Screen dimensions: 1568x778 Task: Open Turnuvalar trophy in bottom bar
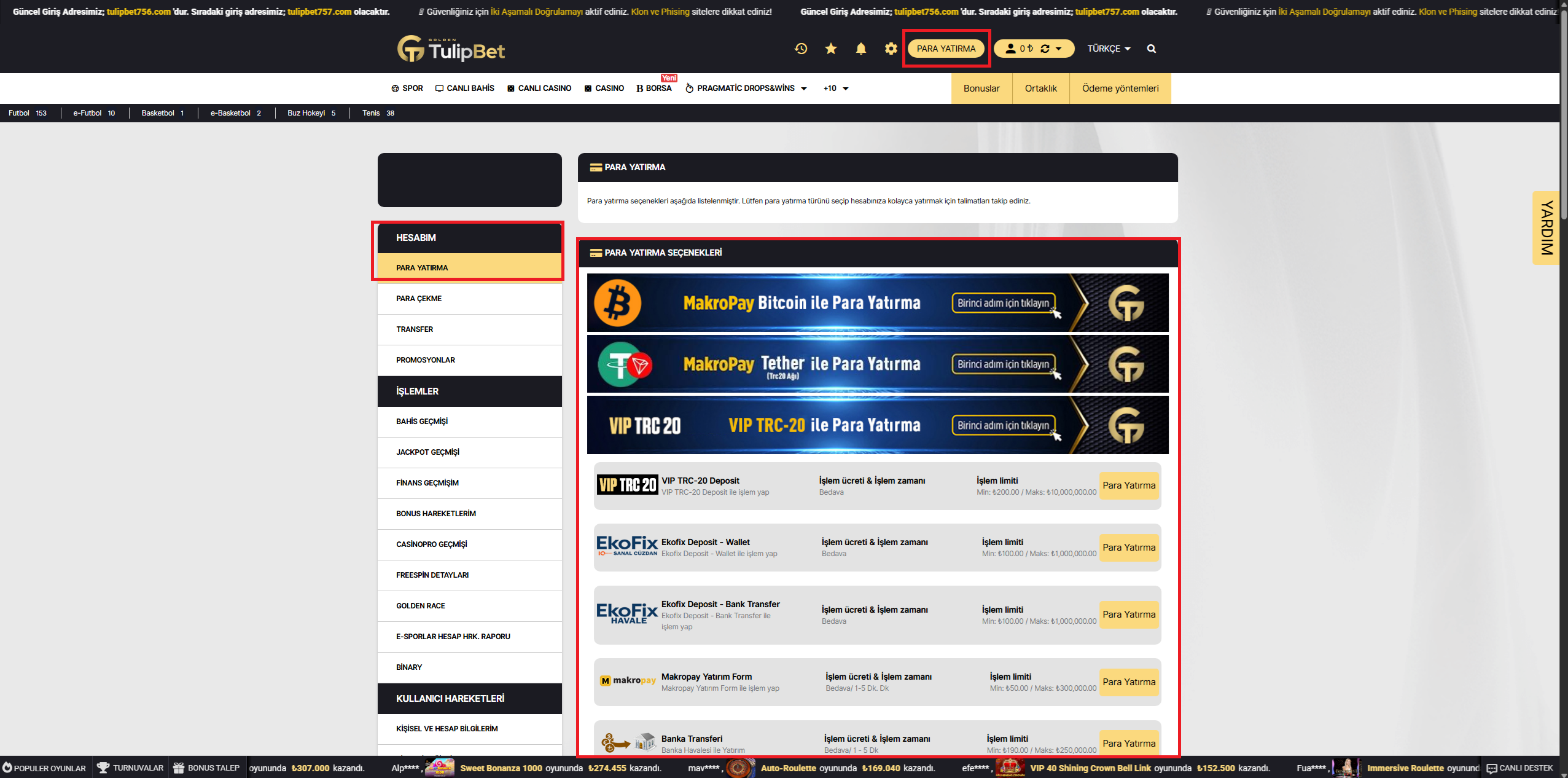tap(130, 768)
